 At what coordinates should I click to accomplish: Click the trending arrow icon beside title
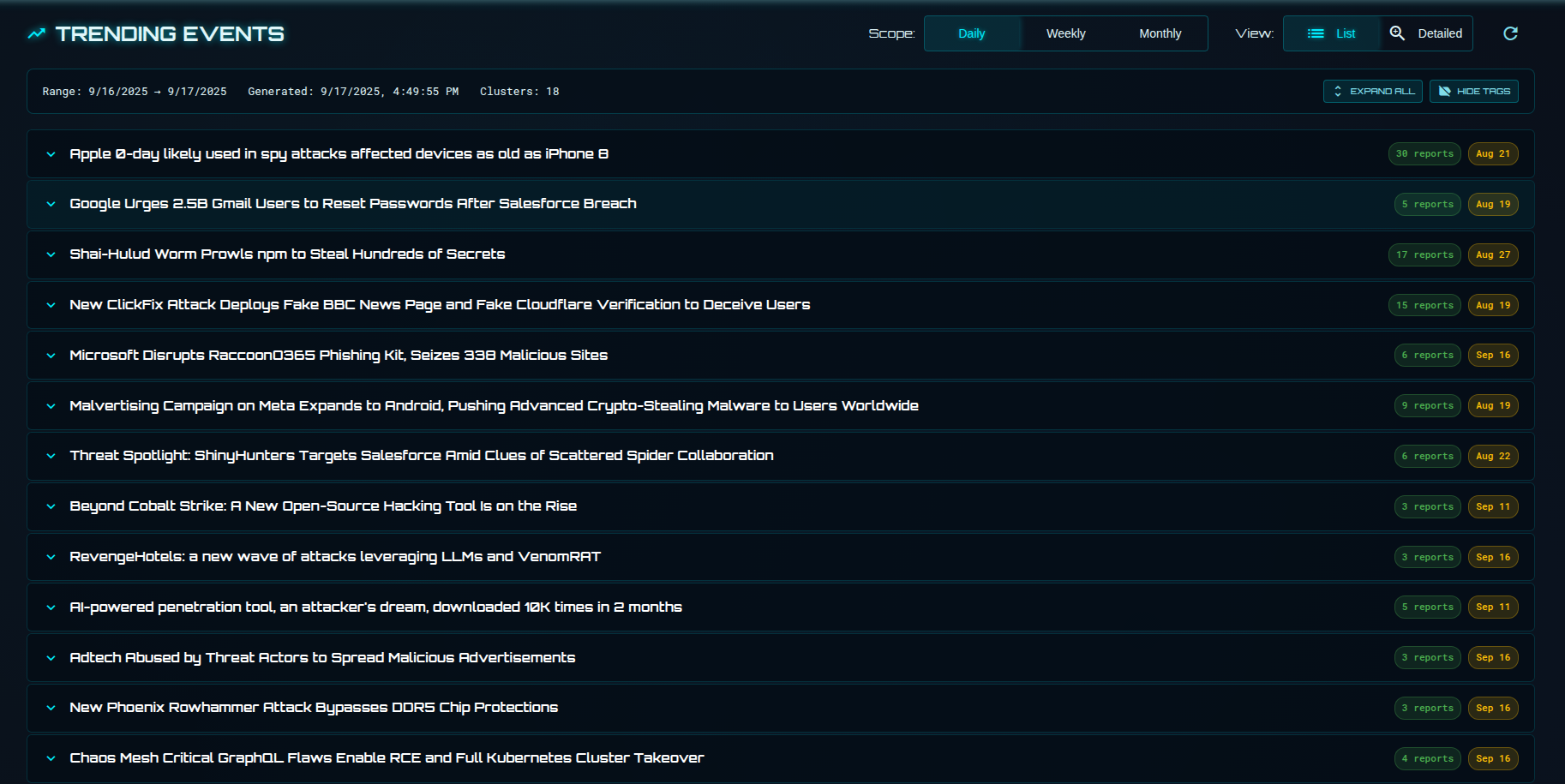pyautogui.click(x=36, y=33)
